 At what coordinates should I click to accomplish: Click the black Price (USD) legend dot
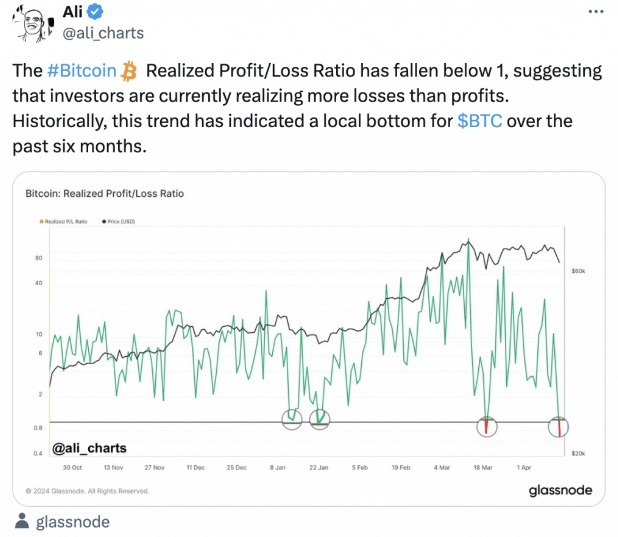click(x=105, y=220)
